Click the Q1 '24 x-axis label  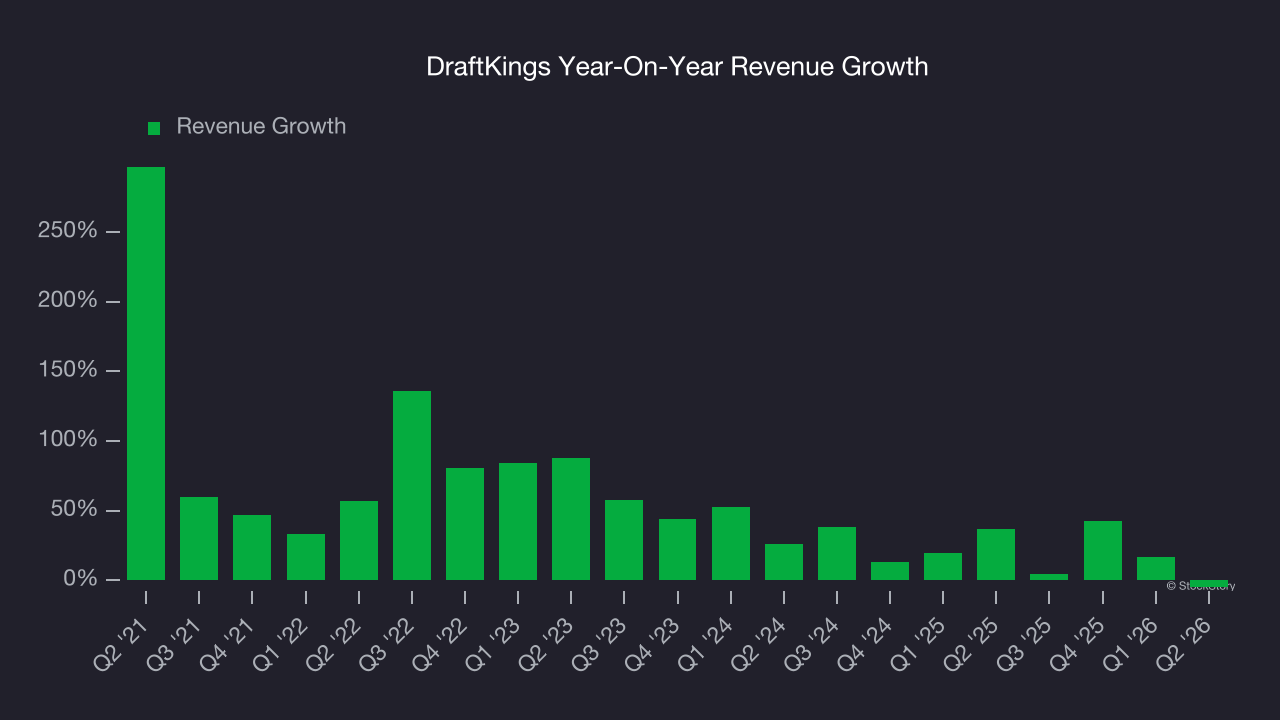[x=707, y=645]
